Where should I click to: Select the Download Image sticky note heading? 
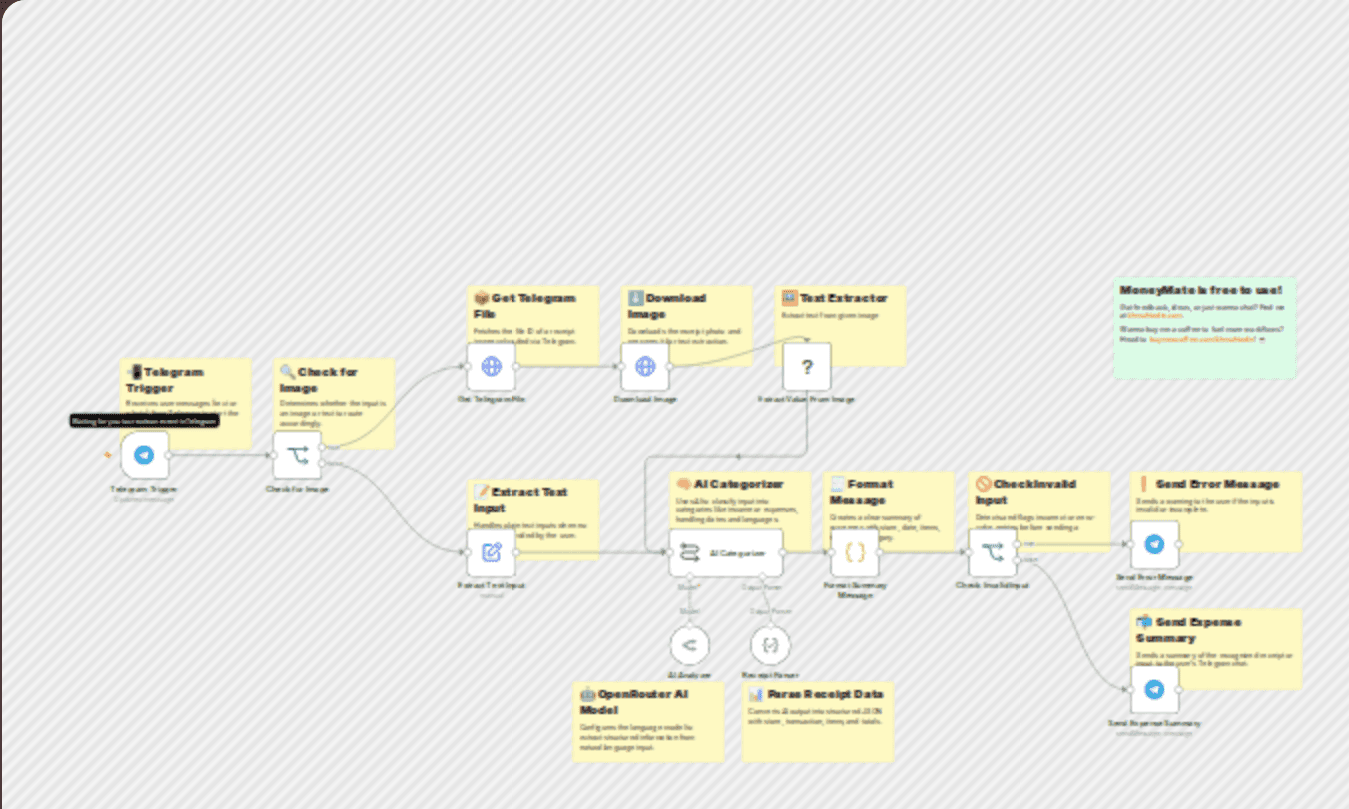click(666, 305)
